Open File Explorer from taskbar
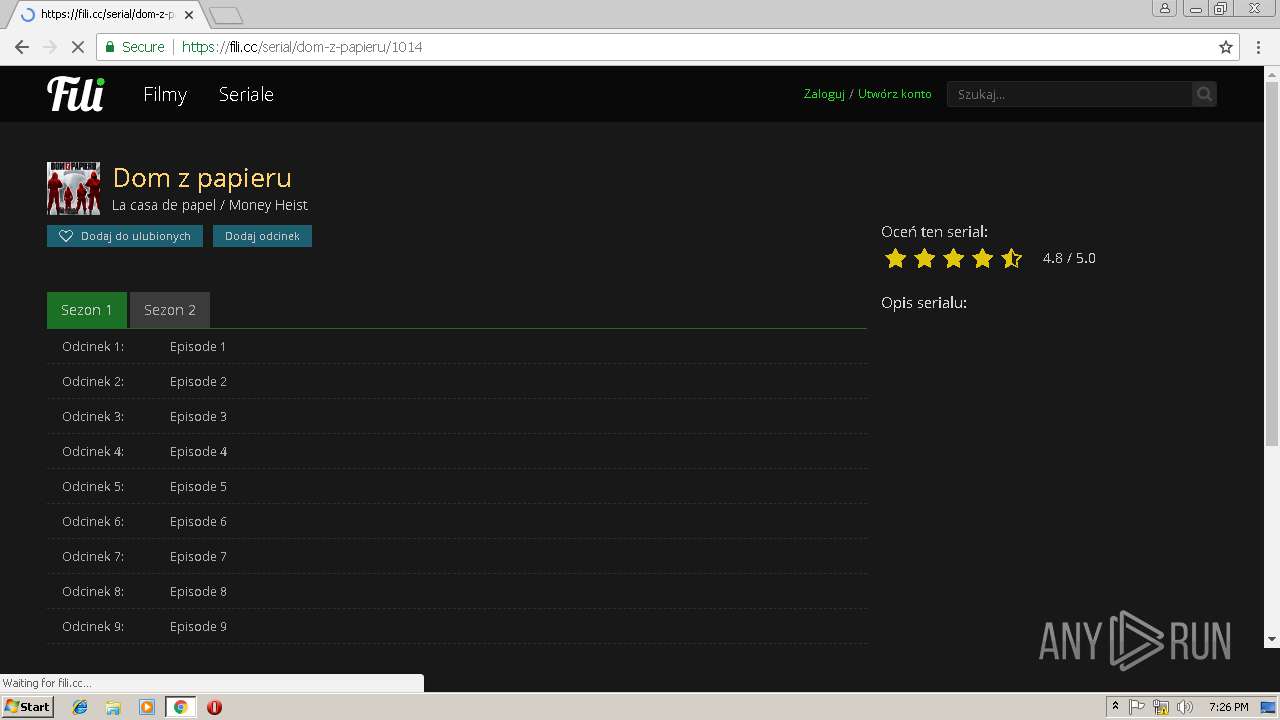Viewport: 1280px width, 720px height. 113,707
